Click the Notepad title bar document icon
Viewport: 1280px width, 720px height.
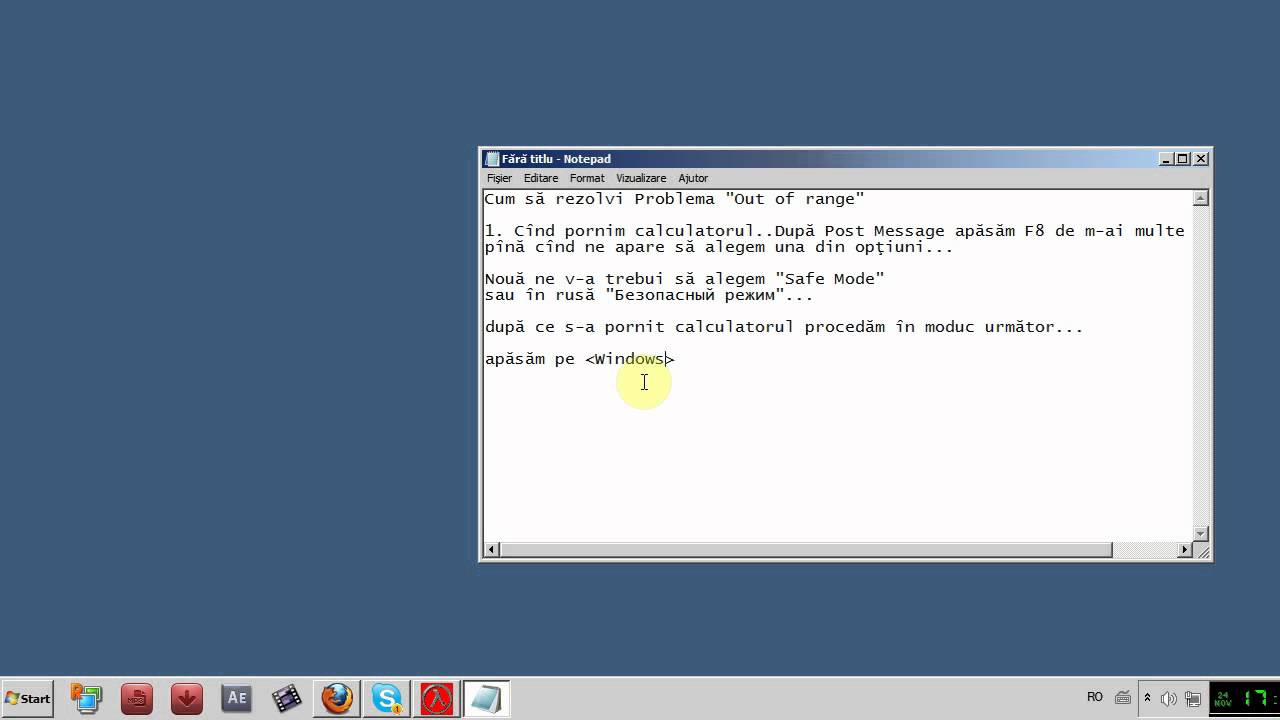tap(492, 159)
